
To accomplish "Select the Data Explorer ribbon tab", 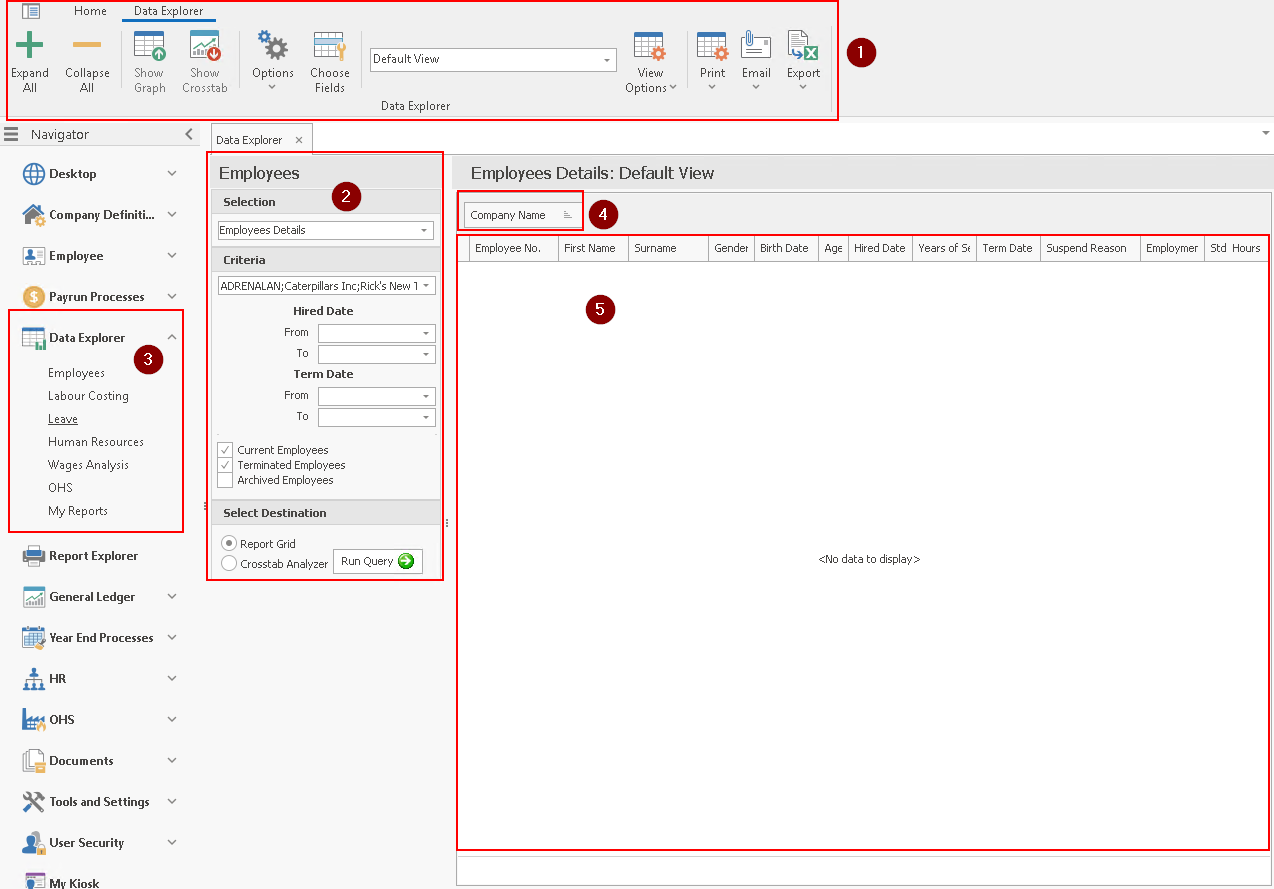I will [169, 11].
